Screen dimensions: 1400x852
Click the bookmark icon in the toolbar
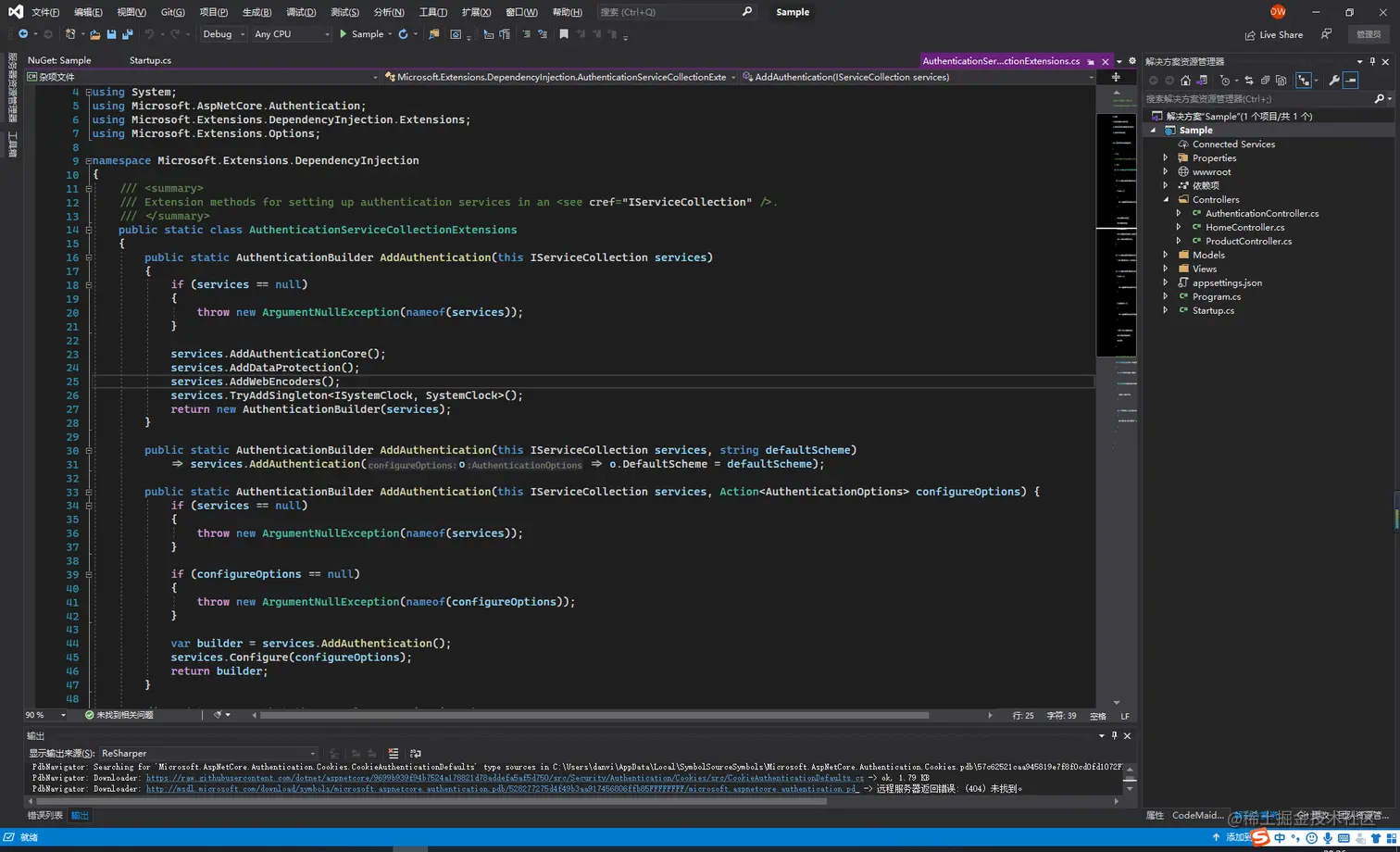click(x=563, y=34)
